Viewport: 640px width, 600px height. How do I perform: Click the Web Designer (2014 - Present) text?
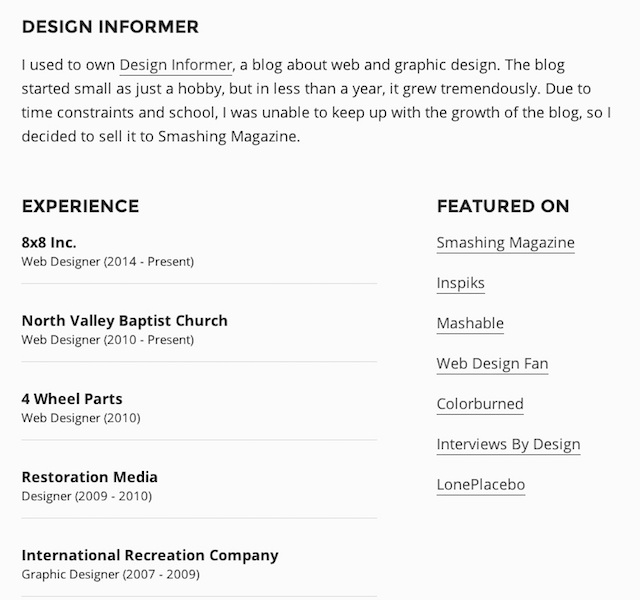108,262
